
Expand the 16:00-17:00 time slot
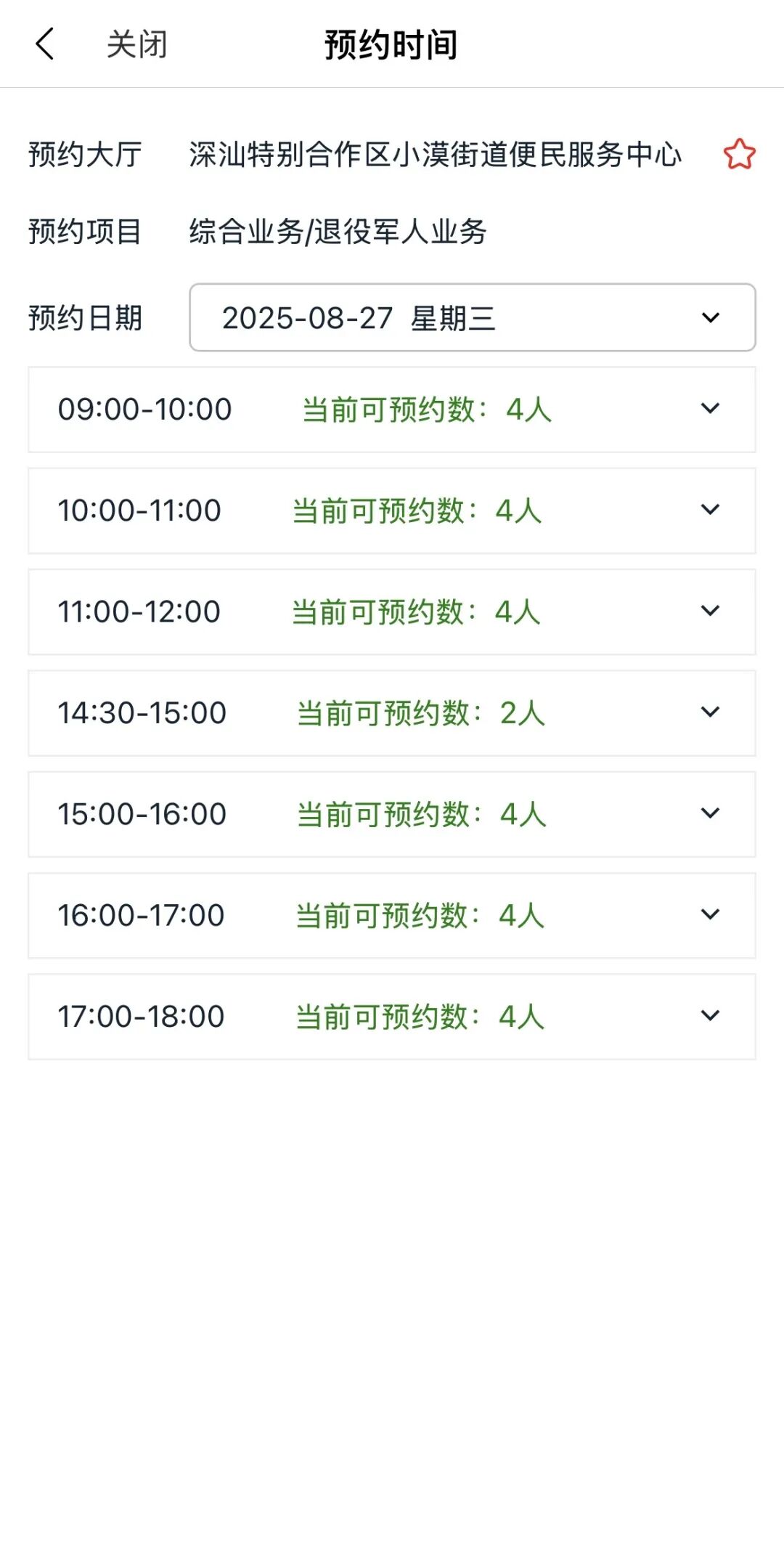pyautogui.click(x=391, y=915)
